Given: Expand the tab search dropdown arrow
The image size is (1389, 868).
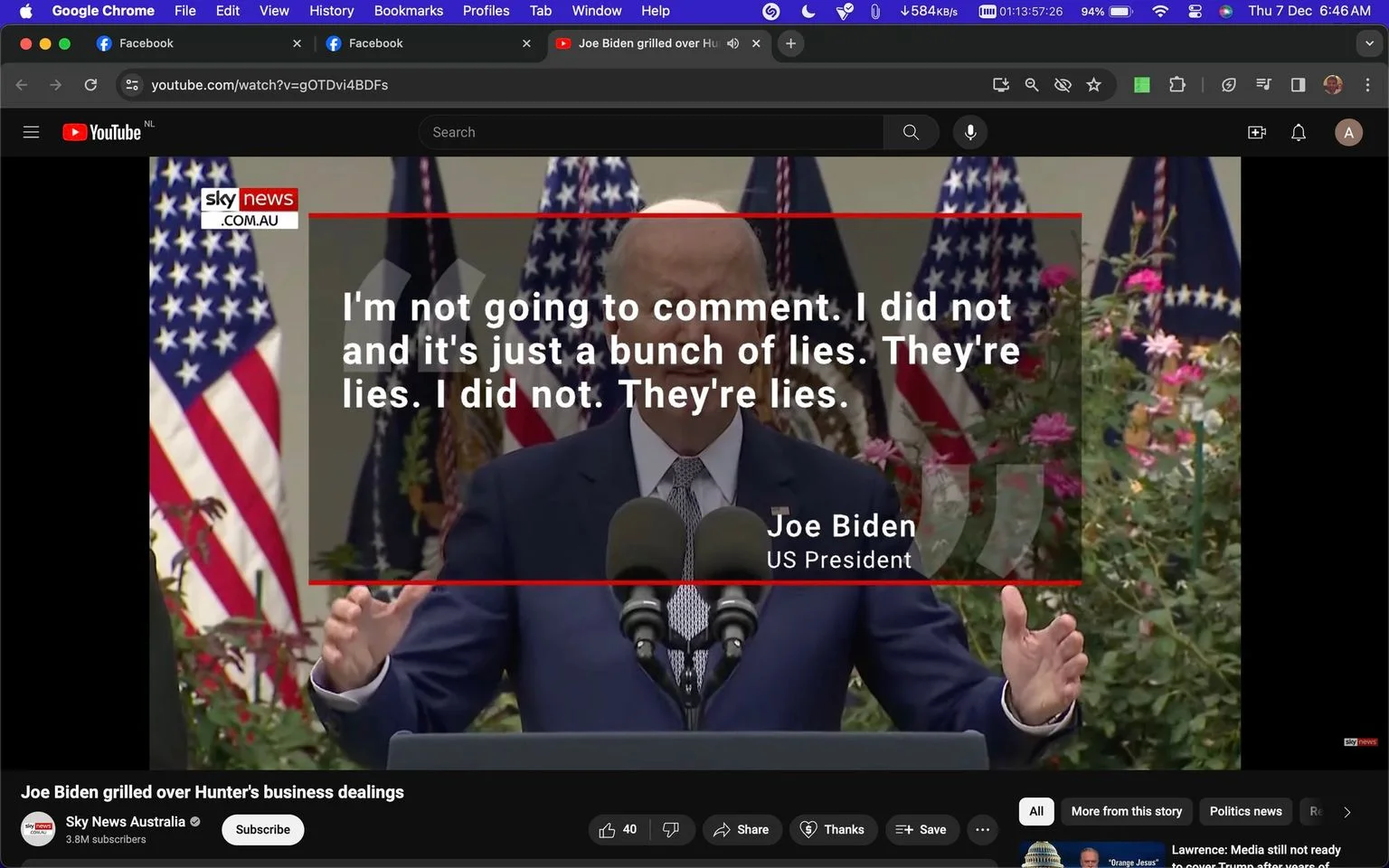Looking at the screenshot, I should point(1369,43).
